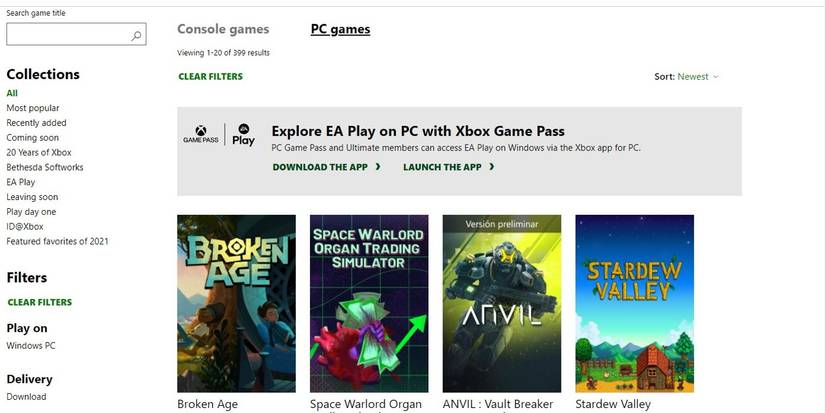Viewport: 825px width, 413px height.
Task: Click the arrow beside Download the App
Action: tap(378, 167)
